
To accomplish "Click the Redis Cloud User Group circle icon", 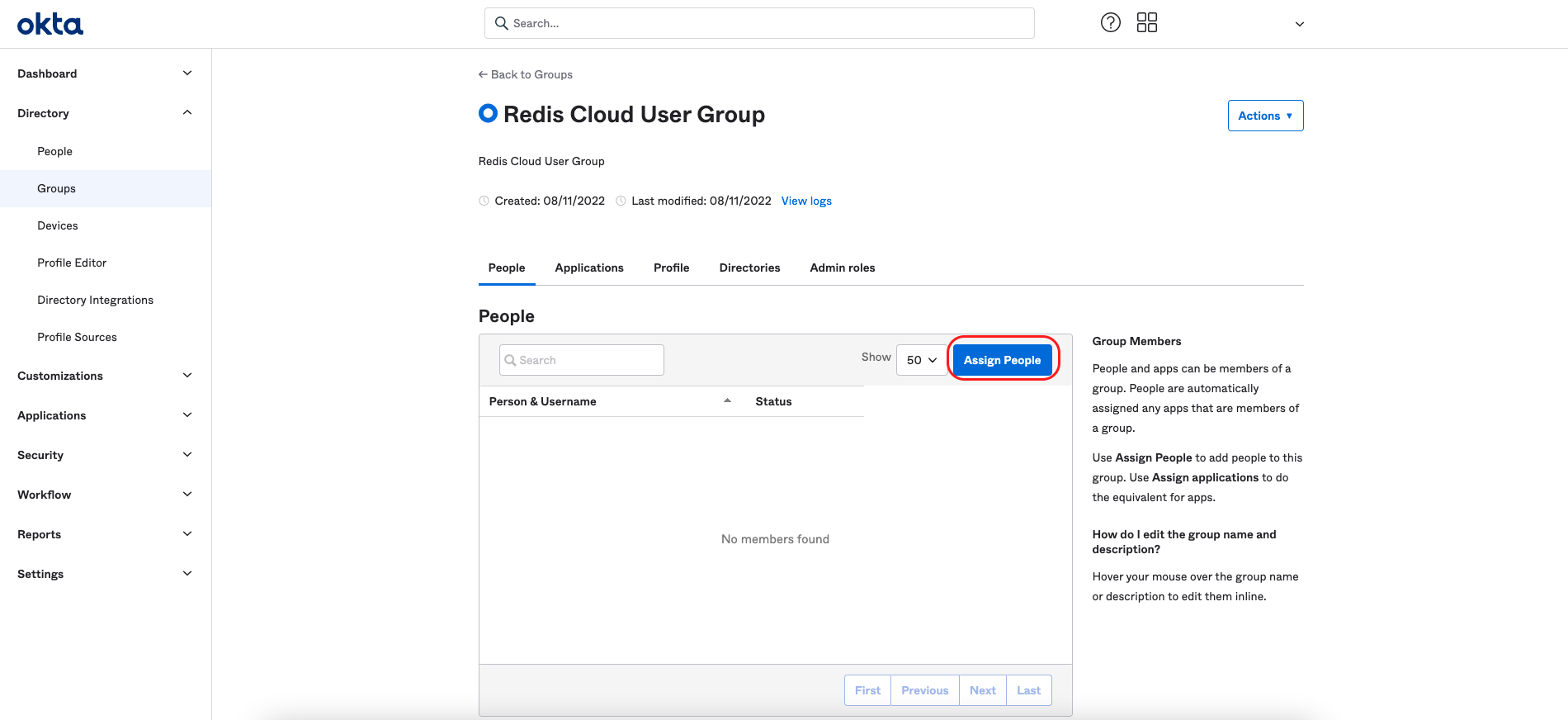I will [x=488, y=113].
